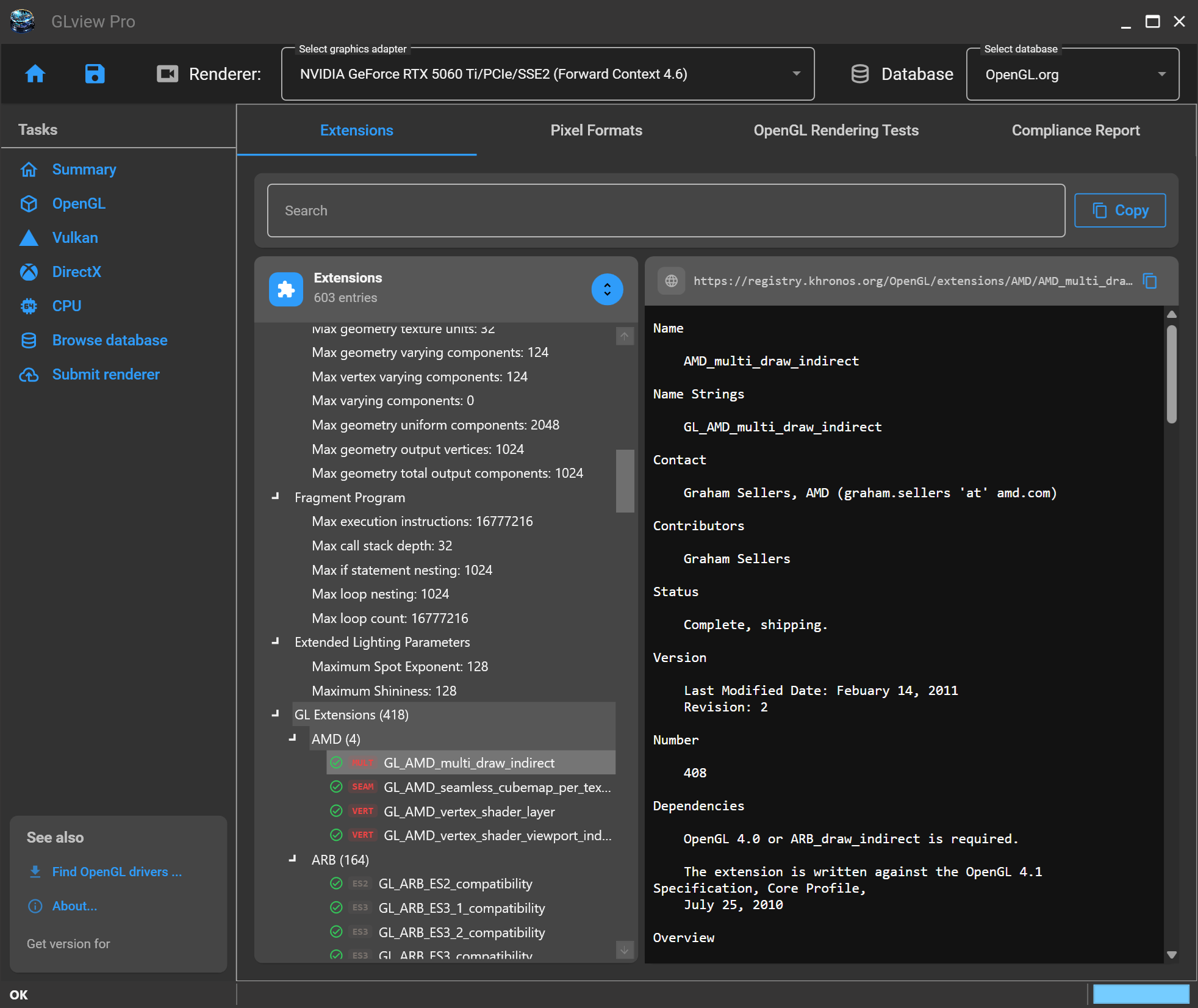1198x1008 pixels.
Task: Click the Save floppy disk icon
Action: coord(95,74)
